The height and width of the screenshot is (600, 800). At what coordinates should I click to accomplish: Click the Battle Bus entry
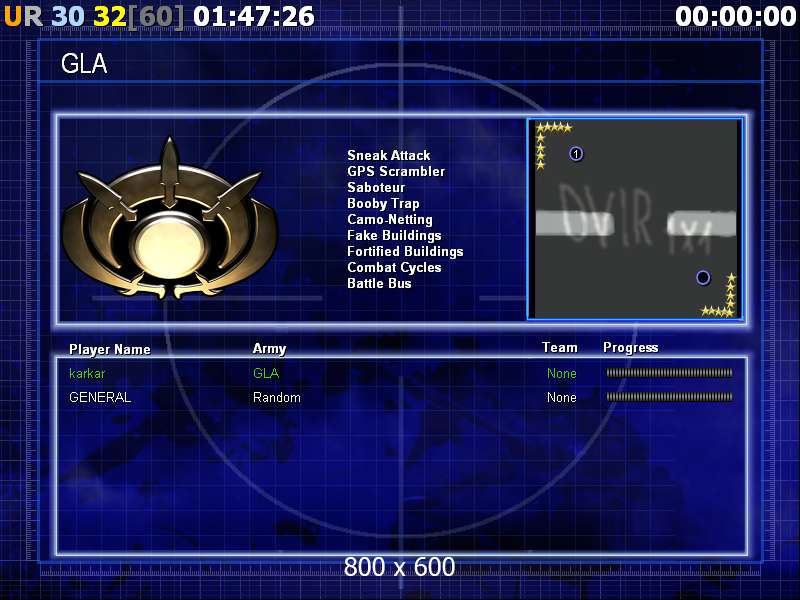379,283
